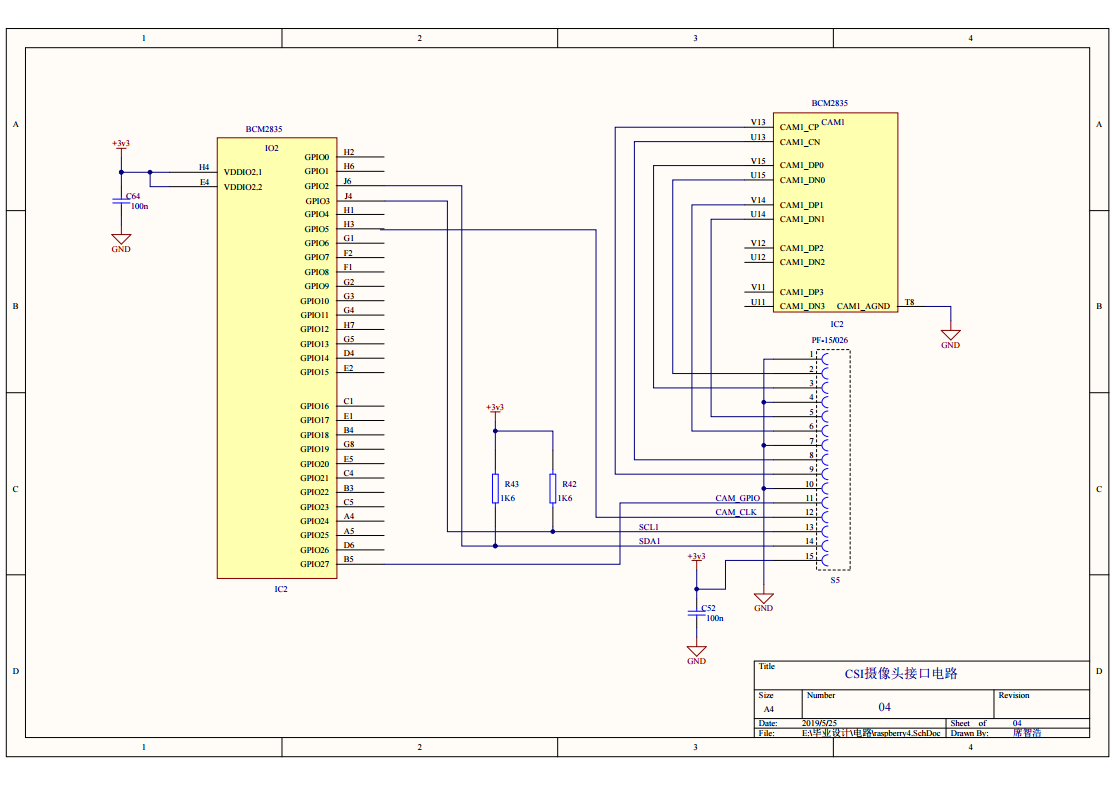Click the CAM1 block label
The image size is (1116, 786).
pyautogui.click(x=833, y=122)
